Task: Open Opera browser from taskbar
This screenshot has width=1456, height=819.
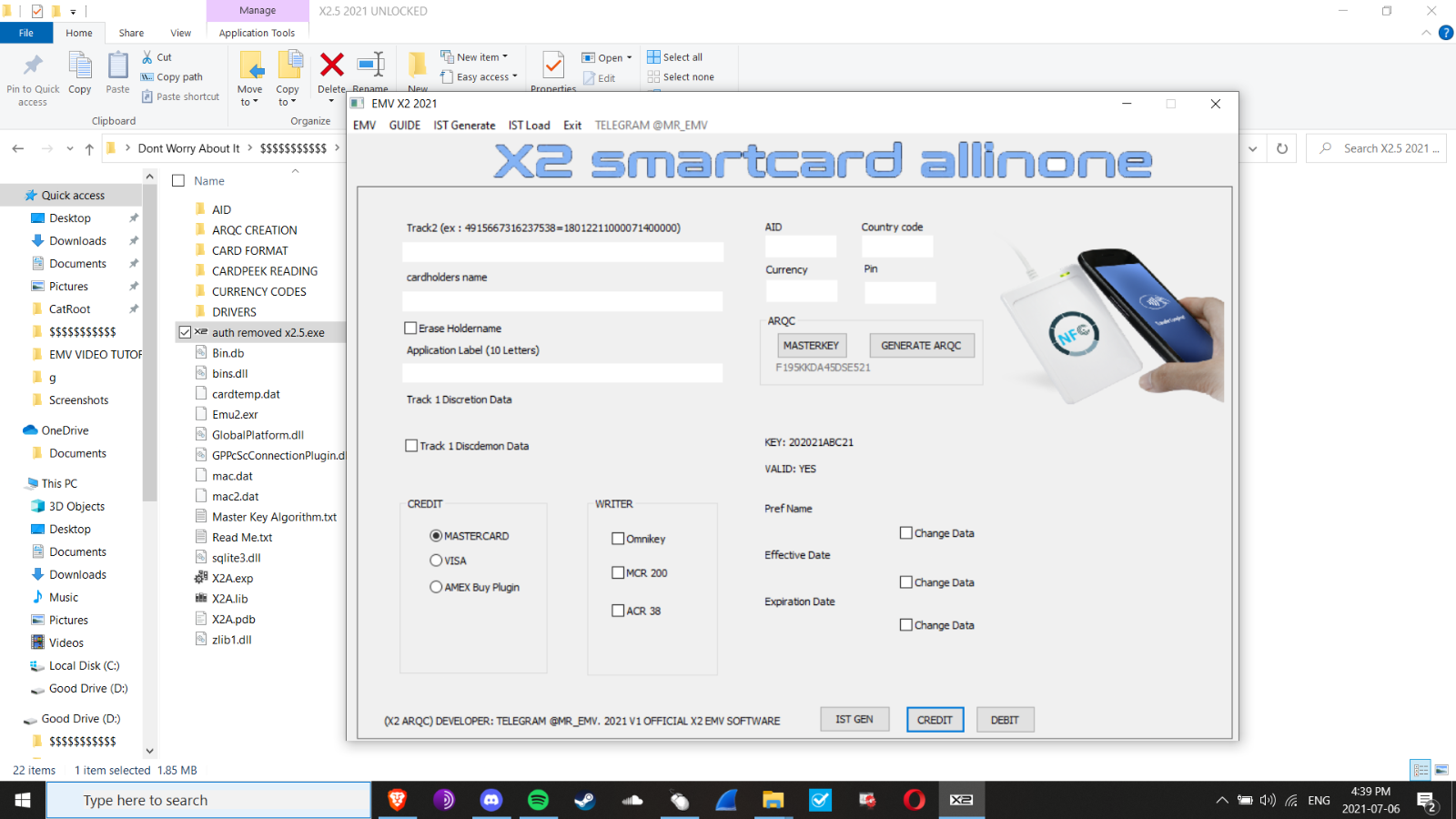Action: coord(915,800)
